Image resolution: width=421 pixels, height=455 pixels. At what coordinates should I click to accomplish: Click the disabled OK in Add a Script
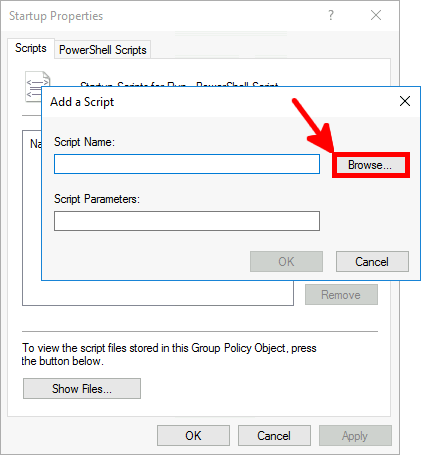tap(286, 262)
